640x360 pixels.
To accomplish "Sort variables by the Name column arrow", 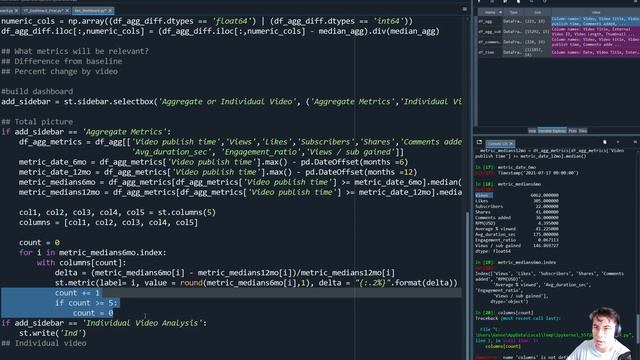I will point(500,12).
